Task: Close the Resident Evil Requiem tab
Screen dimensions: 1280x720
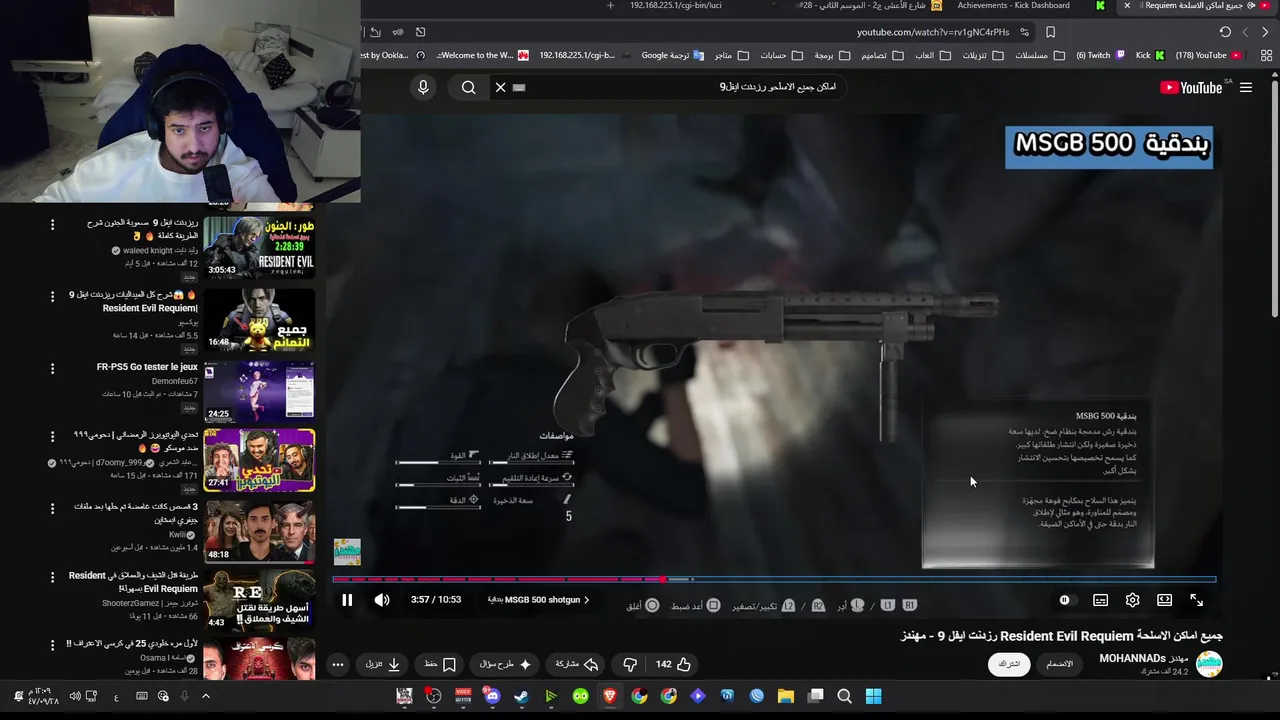Action: [1127, 5]
